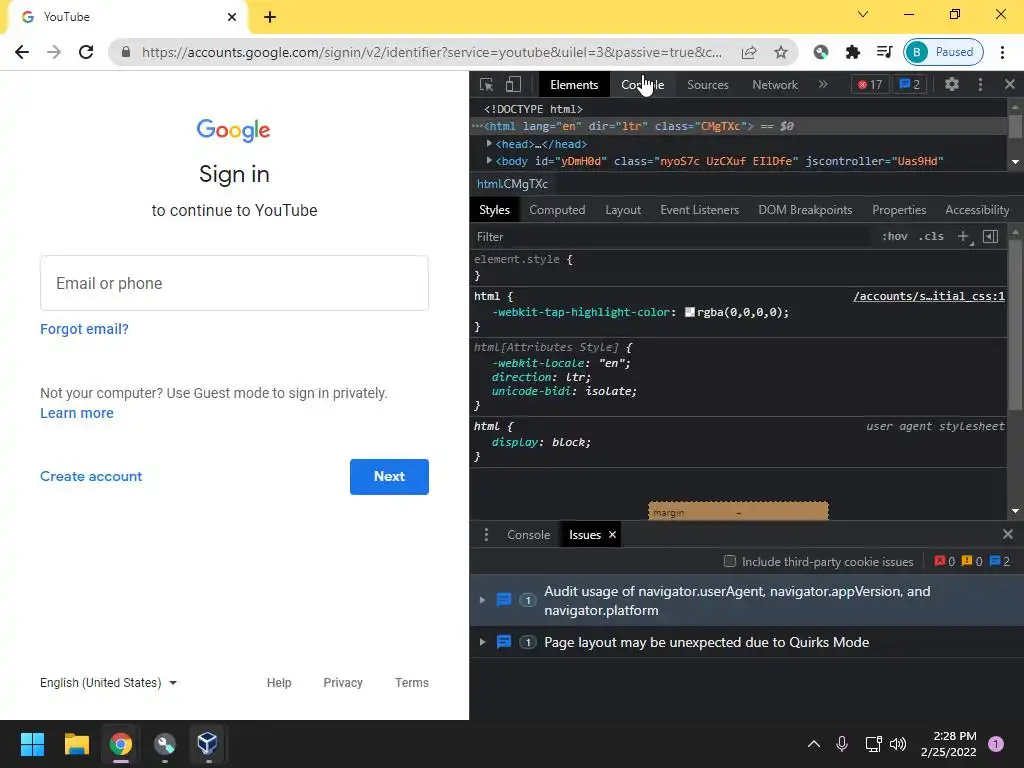Open VirtualBox cube icon in taskbar

pos(207,744)
